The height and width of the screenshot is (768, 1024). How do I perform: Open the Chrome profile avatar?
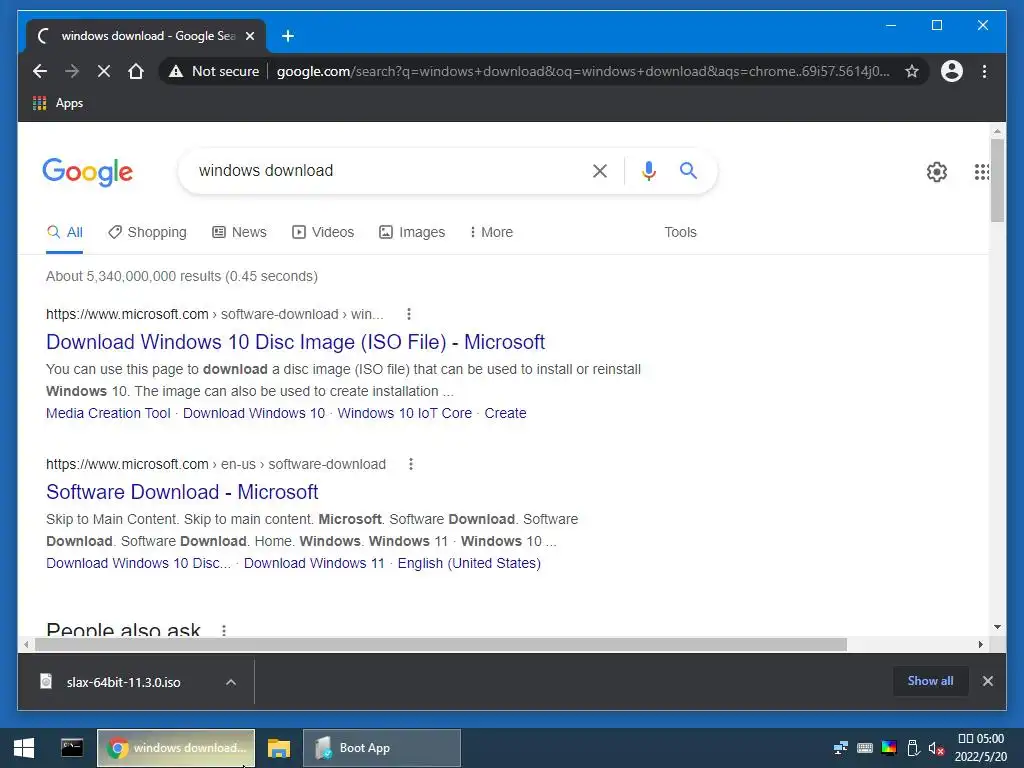point(952,71)
